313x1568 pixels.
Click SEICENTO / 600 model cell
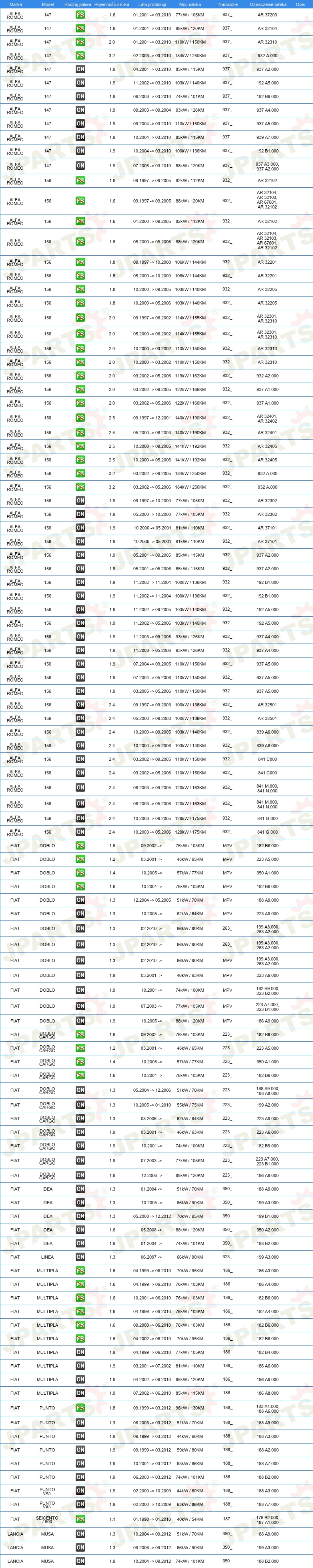tap(47, 1519)
